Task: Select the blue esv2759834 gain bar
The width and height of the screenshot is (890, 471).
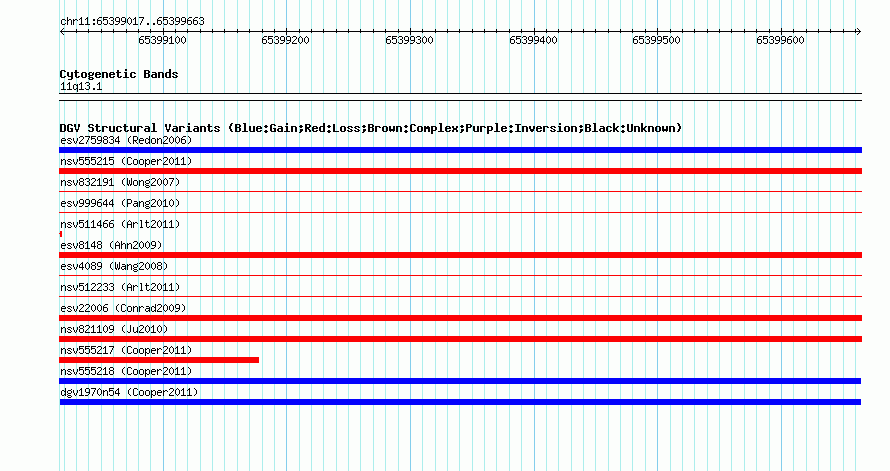Action: coord(460,150)
